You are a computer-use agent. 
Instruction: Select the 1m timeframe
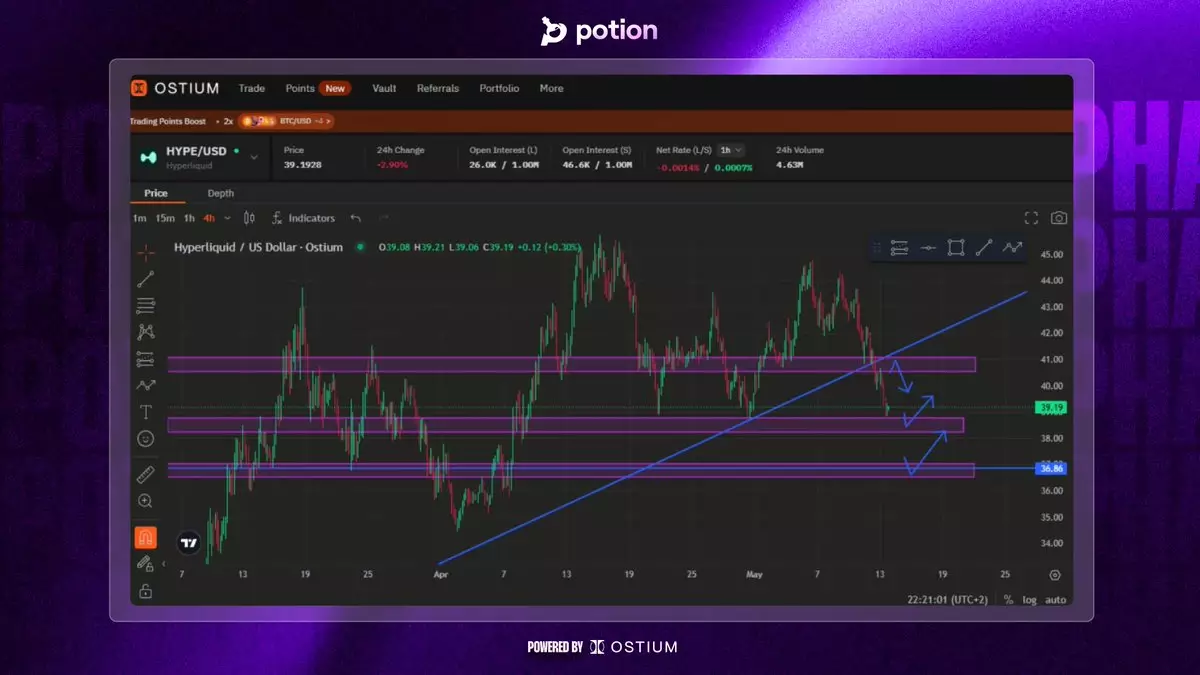point(139,218)
